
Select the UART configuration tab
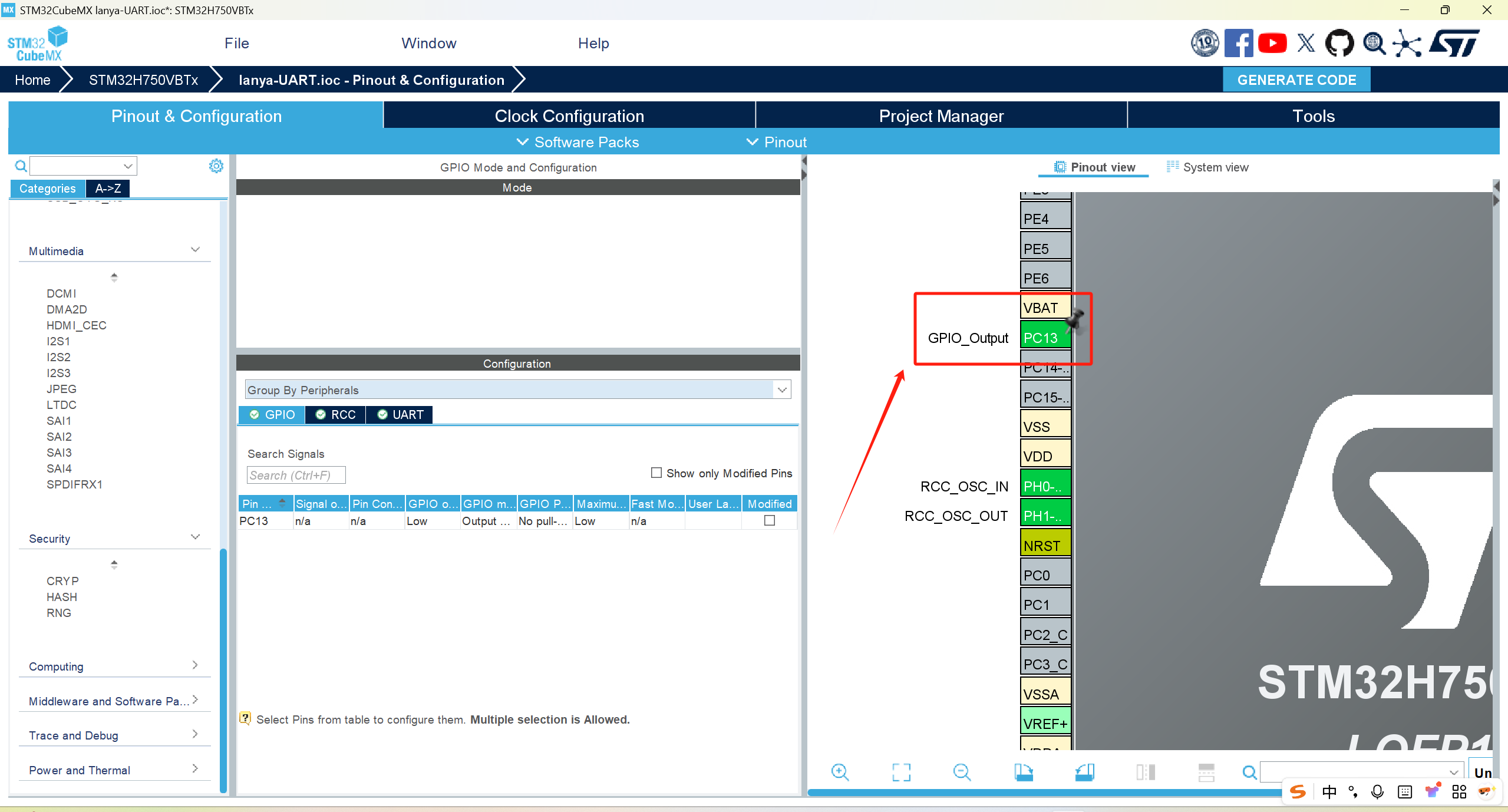click(x=401, y=415)
